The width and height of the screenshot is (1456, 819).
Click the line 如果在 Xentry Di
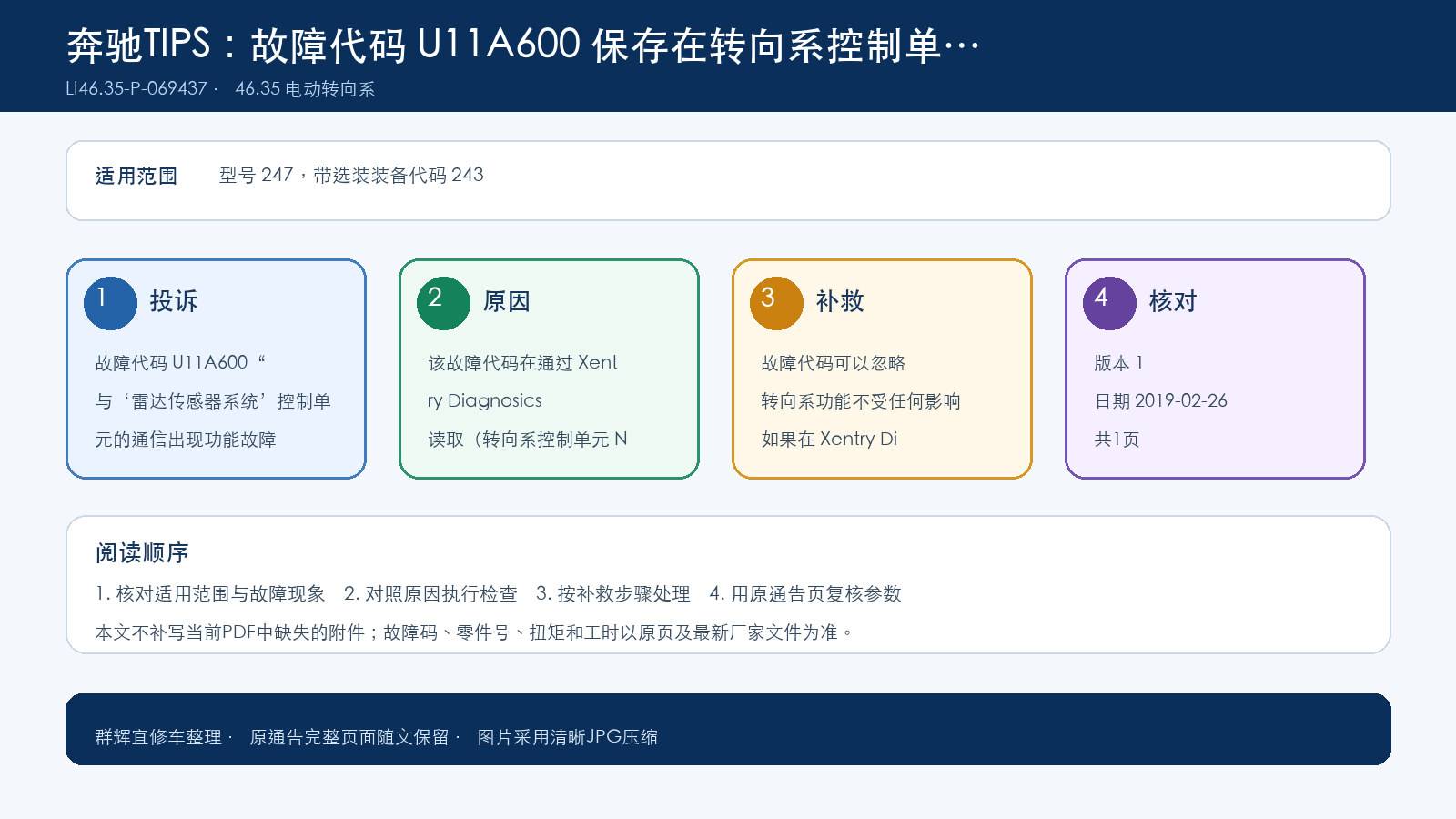(x=829, y=439)
